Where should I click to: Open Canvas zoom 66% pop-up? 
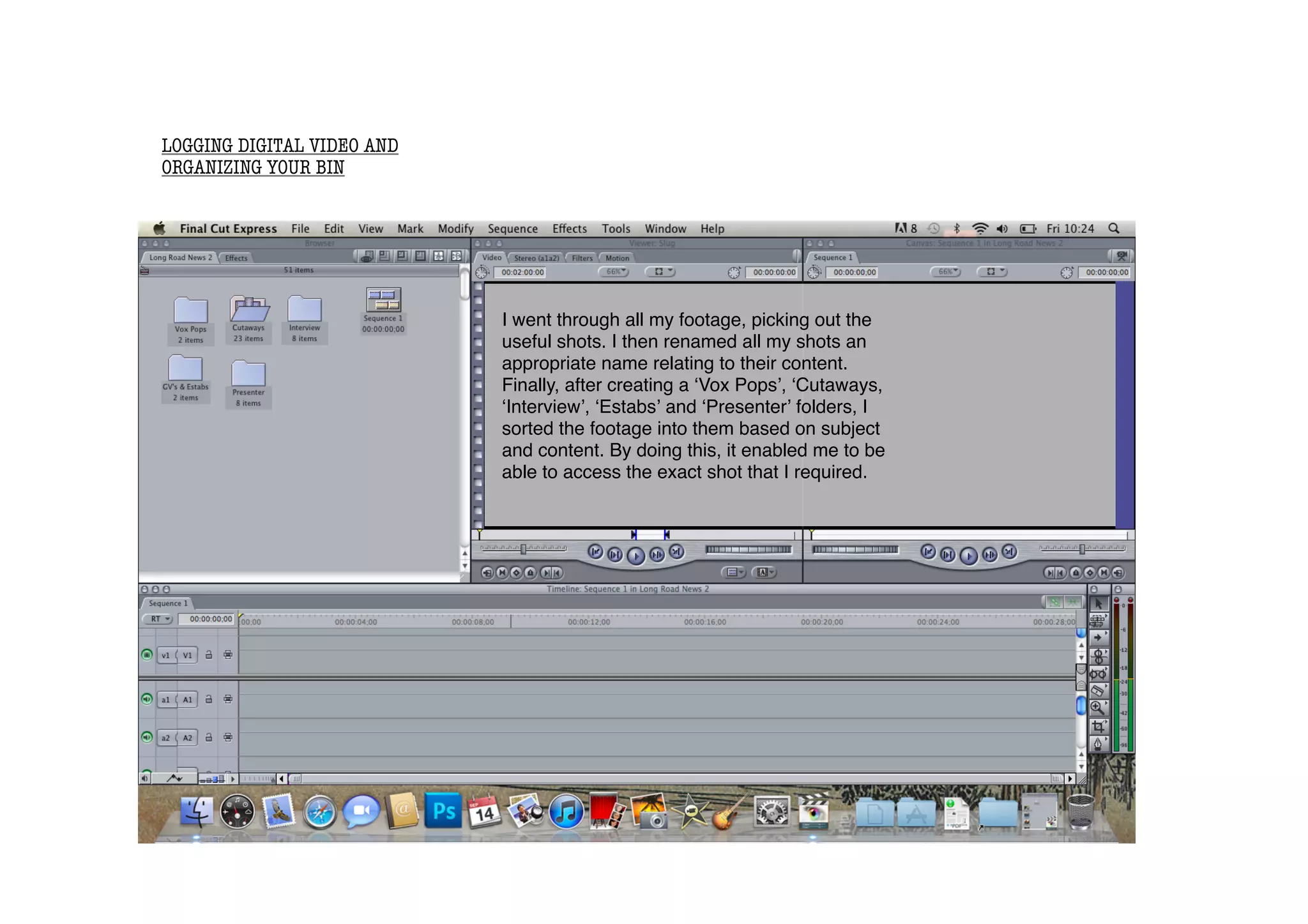pos(947,272)
